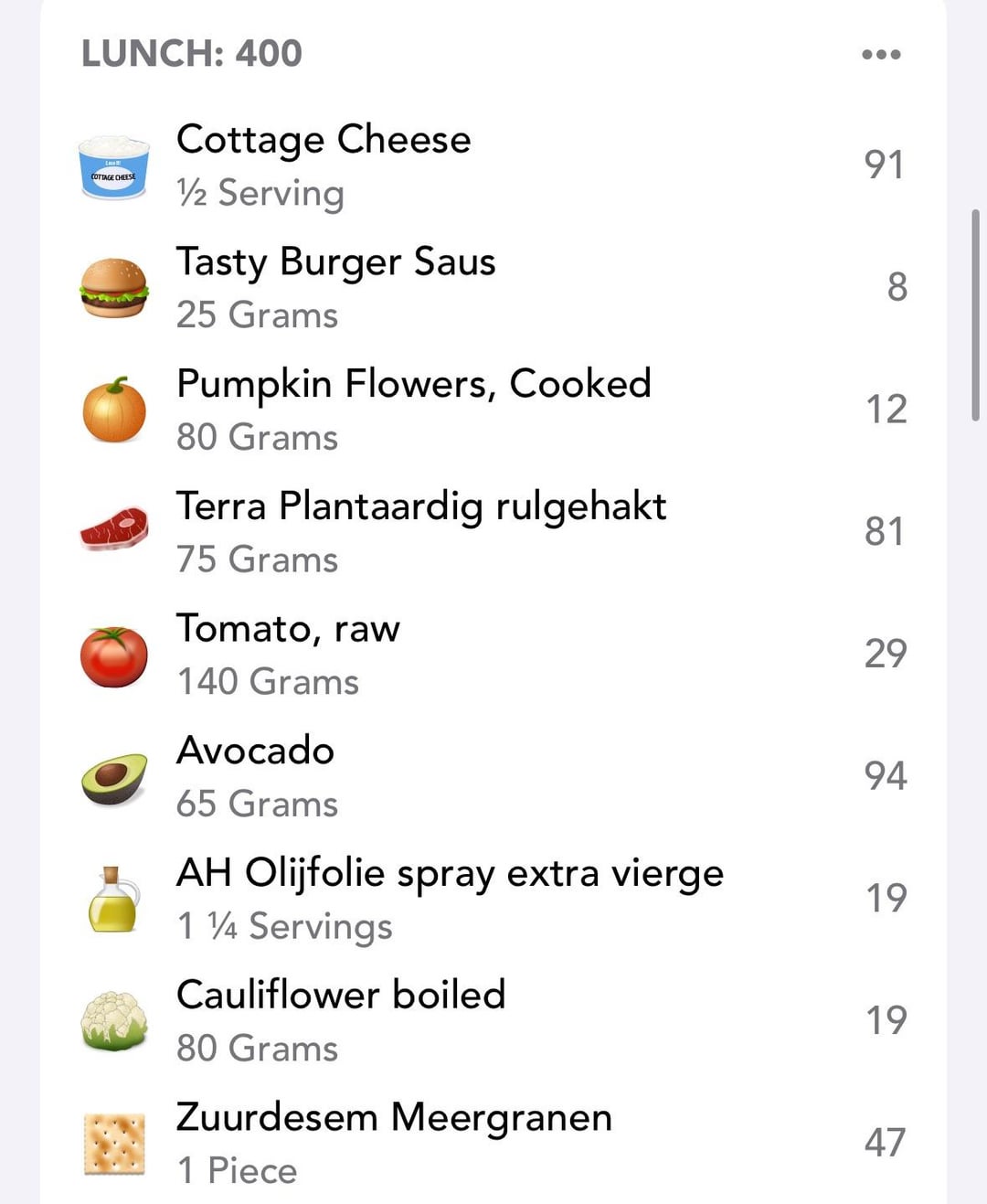Open the Terra Plantaardig rulgehakt entry
Screen dimensions: 987x1204
point(421,506)
